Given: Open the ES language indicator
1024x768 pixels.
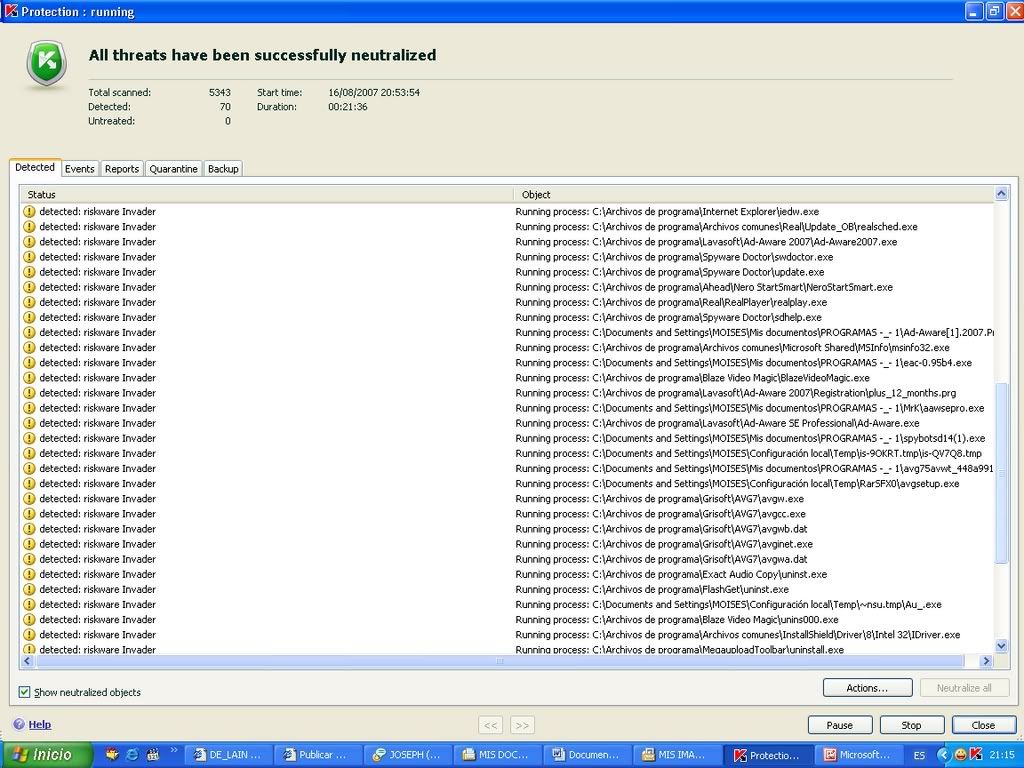Looking at the screenshot, I should [919, 755].
